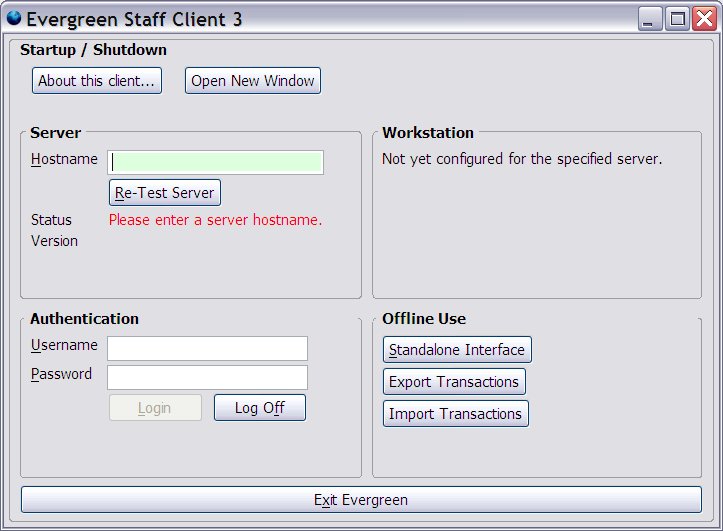Minimize the Evergreen Staff Client window
Image resolution: width=723 pixels, height=531 pixels.
coord(652,19)
